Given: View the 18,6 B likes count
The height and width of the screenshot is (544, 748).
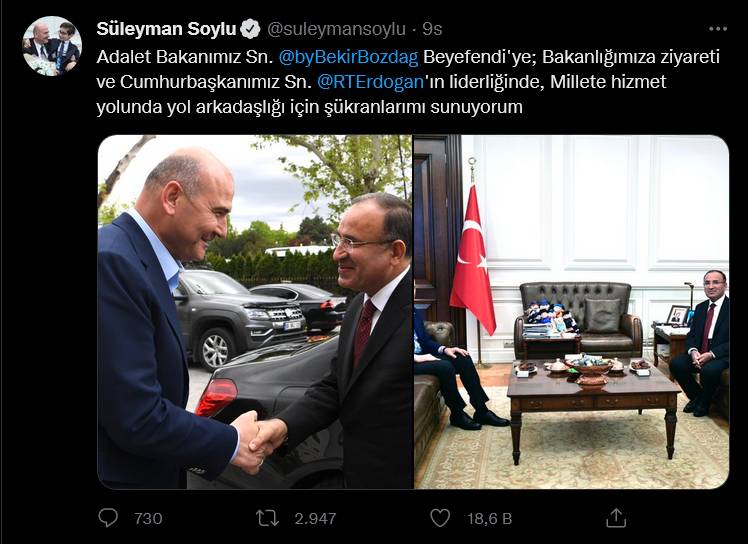Looking at the screenshot, I should coord(489,518).
